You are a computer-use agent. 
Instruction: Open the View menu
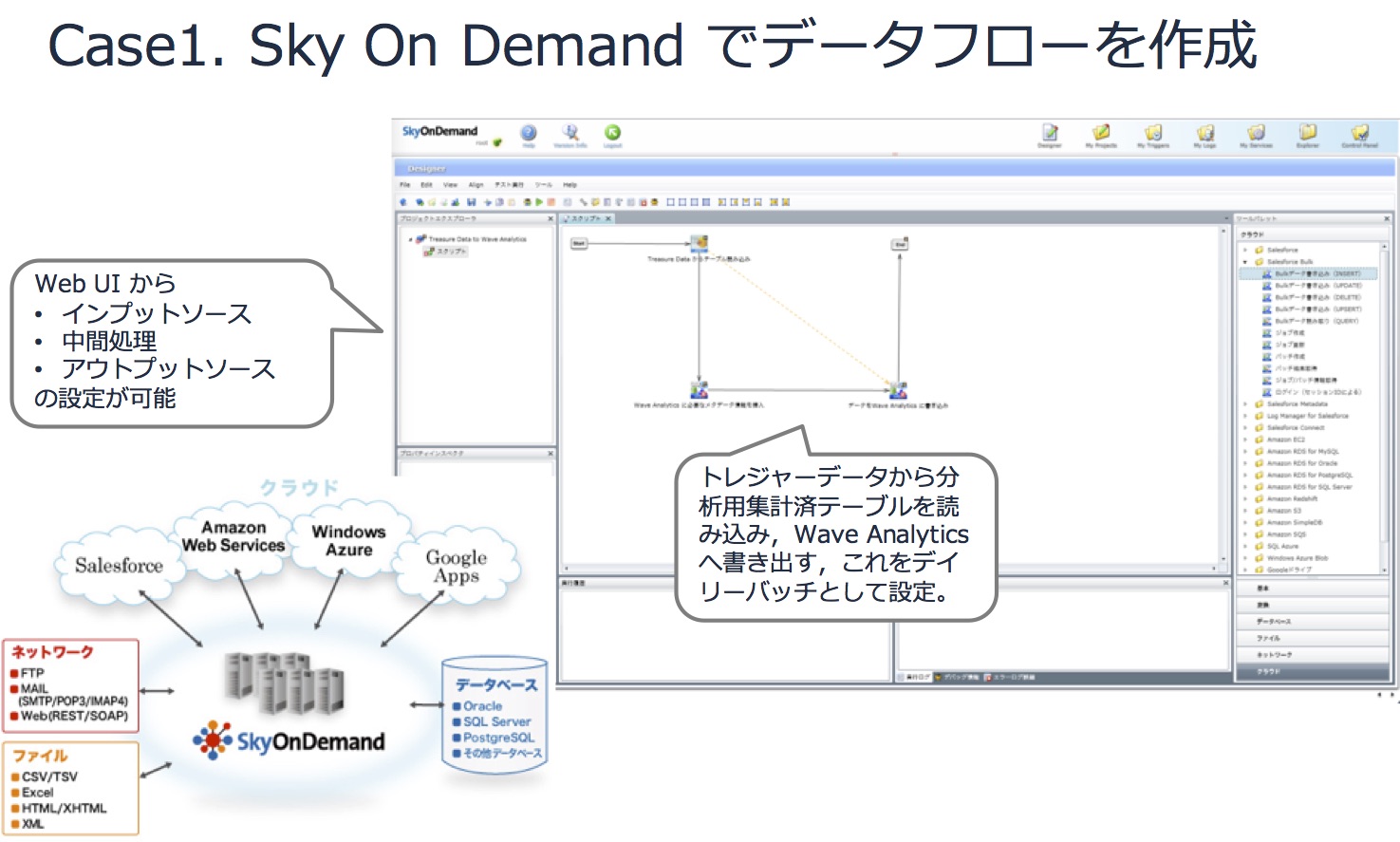pos(451,185)
